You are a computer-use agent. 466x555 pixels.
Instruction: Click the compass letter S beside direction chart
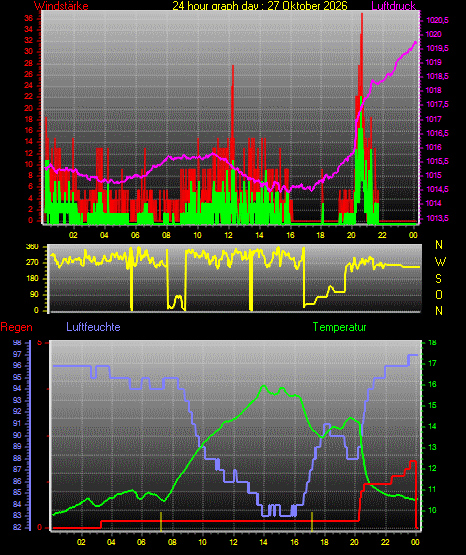(438, 279)
